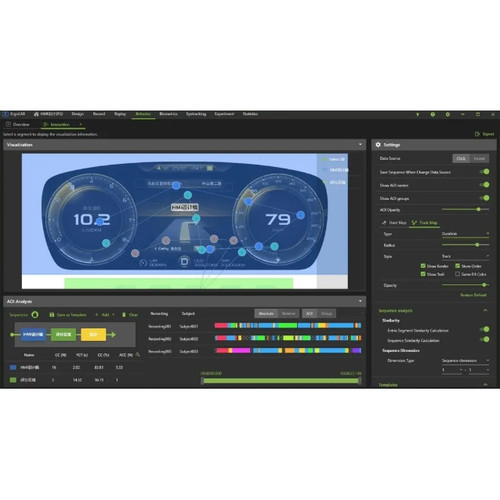This screenshot has height=500, width=500.
Task: Toggle the Show AOI names switch
Action: tap(484, 185)
